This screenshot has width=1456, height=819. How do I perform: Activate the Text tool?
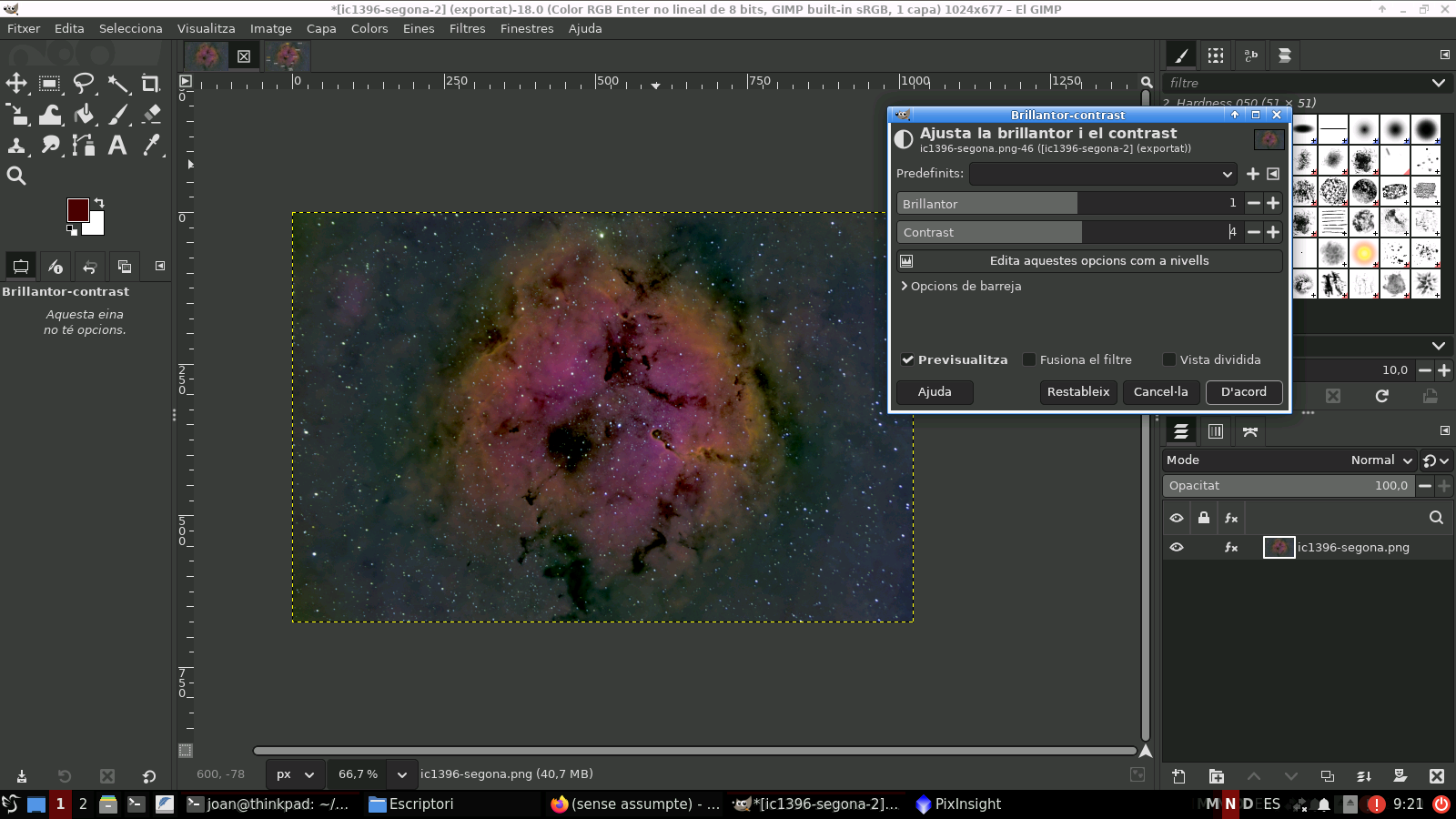click(x=117, y=145)
